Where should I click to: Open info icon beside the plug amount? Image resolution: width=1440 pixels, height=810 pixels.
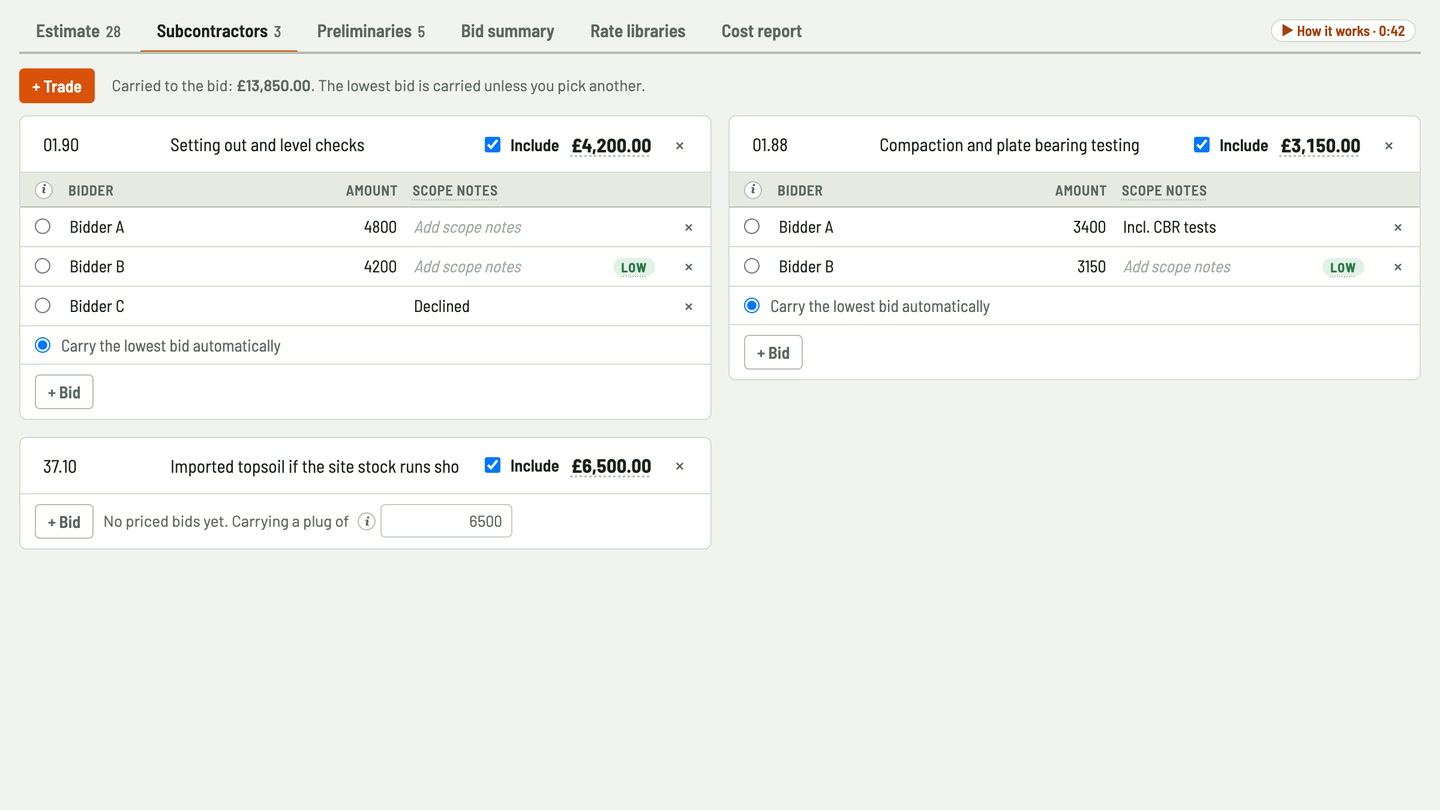366,521
